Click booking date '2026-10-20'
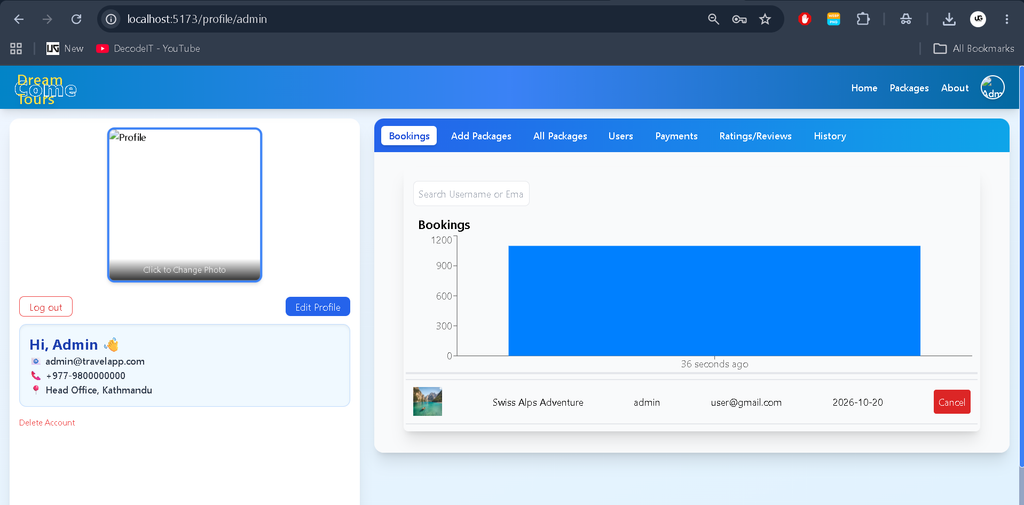 [x=857, y=402]
